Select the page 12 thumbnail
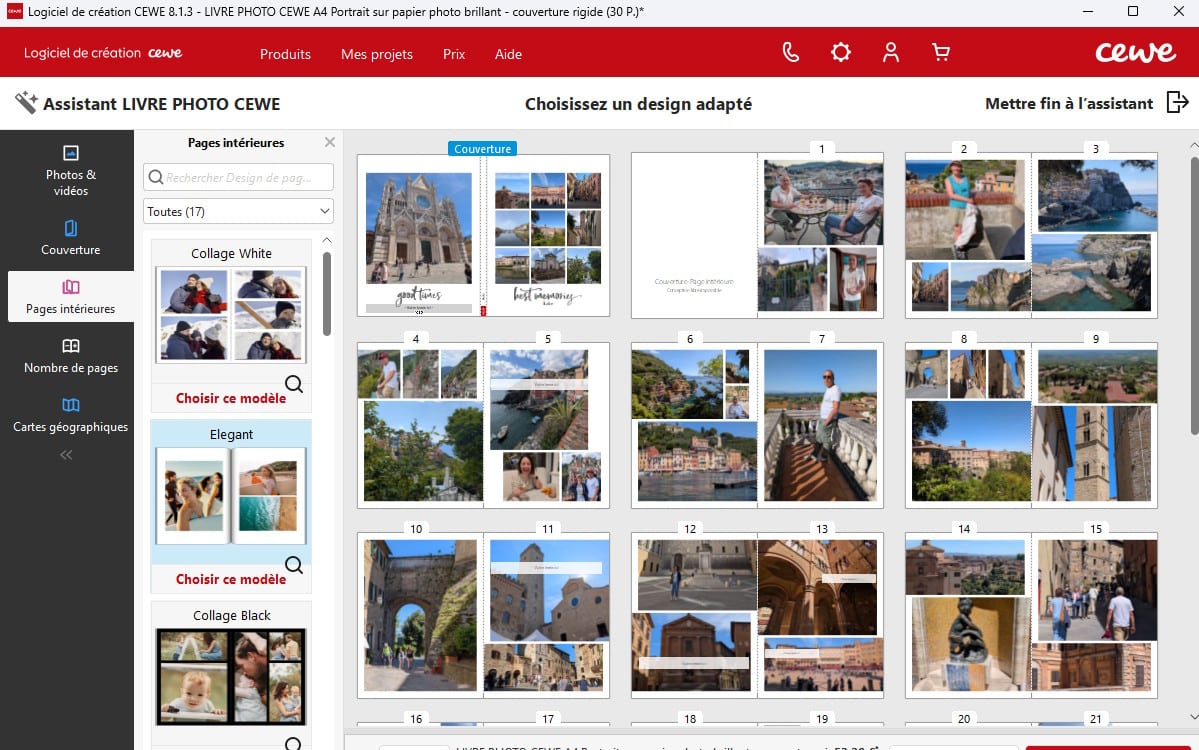 tap(694, 615)
